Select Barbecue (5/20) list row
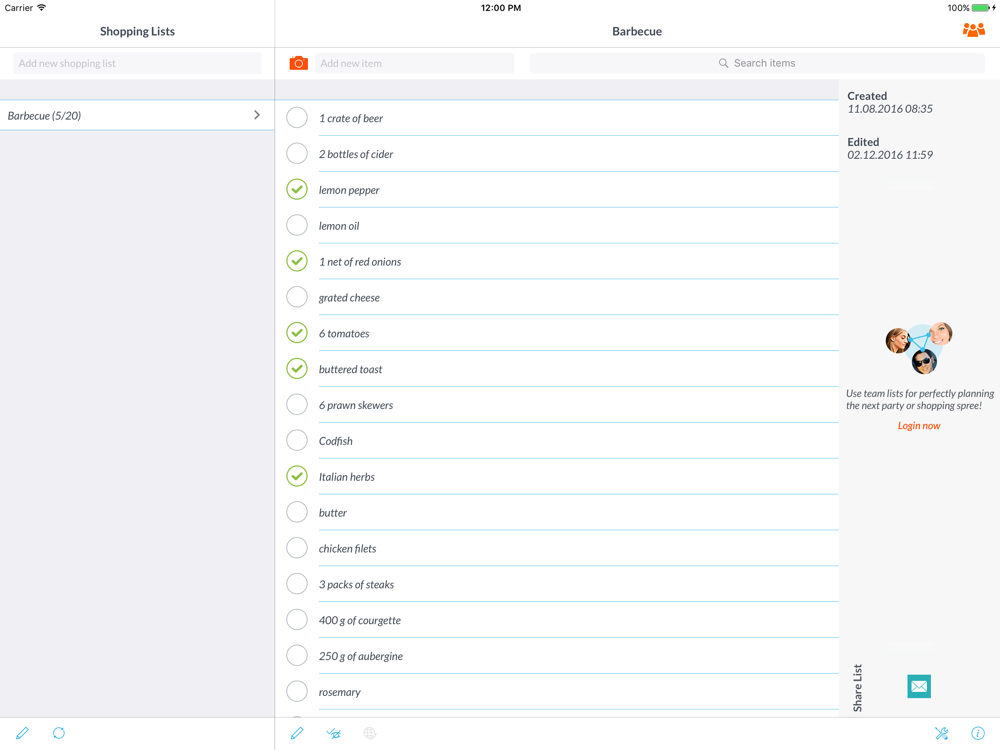This screenshot has height=750, width=1000. click(137, 115)
